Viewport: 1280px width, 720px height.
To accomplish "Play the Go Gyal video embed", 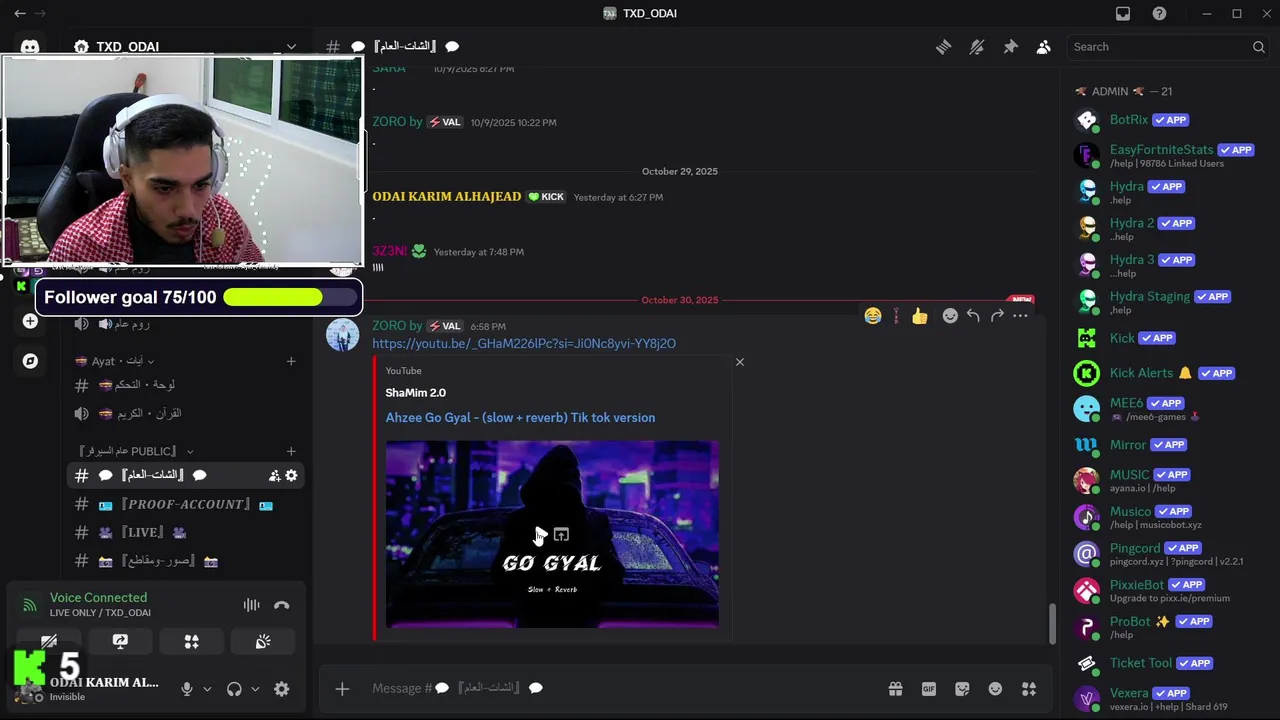I will pyautogui.click(x=540, y=535).
